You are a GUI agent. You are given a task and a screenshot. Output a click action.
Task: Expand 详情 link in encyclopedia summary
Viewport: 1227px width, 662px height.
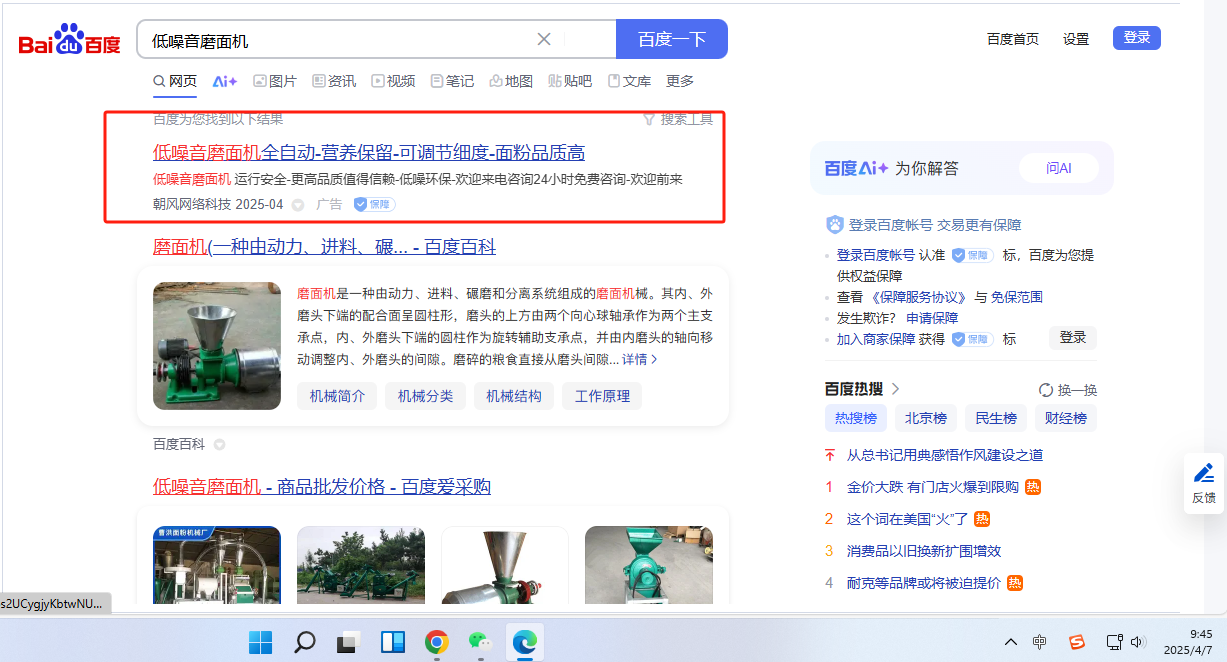639,359
